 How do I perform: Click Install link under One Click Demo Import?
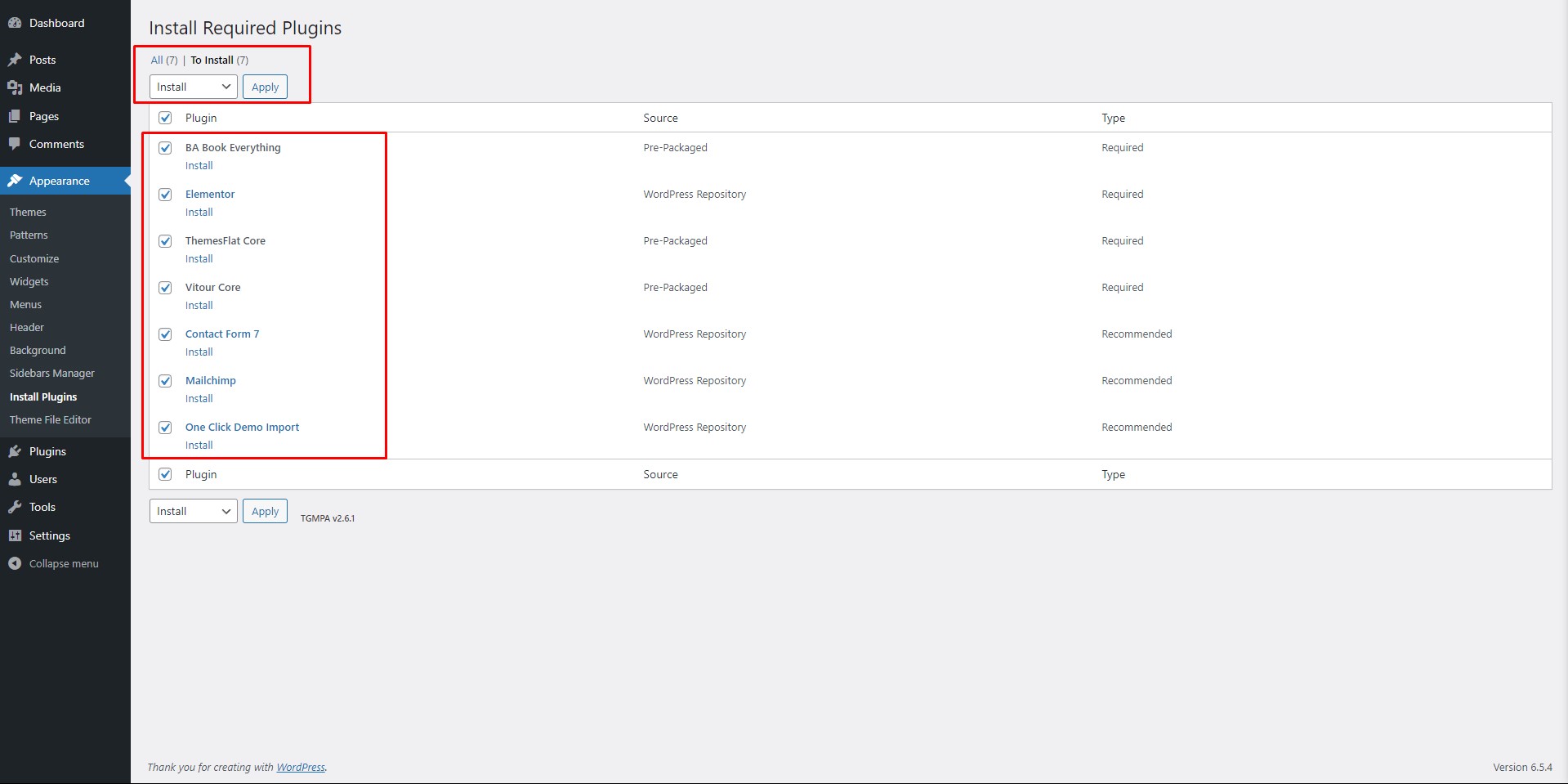coord(199,445)
